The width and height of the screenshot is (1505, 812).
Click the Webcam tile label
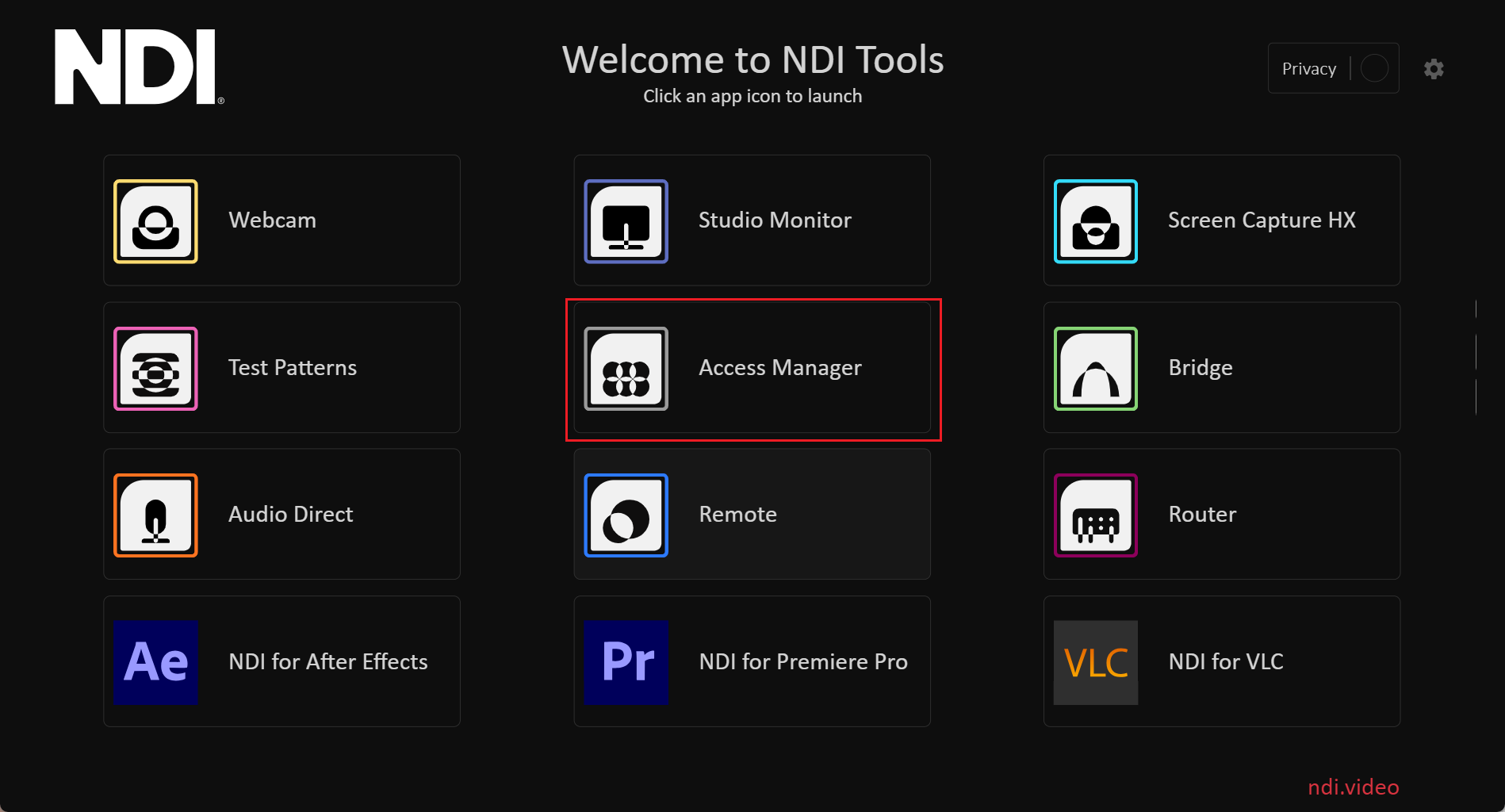(272, 220)
